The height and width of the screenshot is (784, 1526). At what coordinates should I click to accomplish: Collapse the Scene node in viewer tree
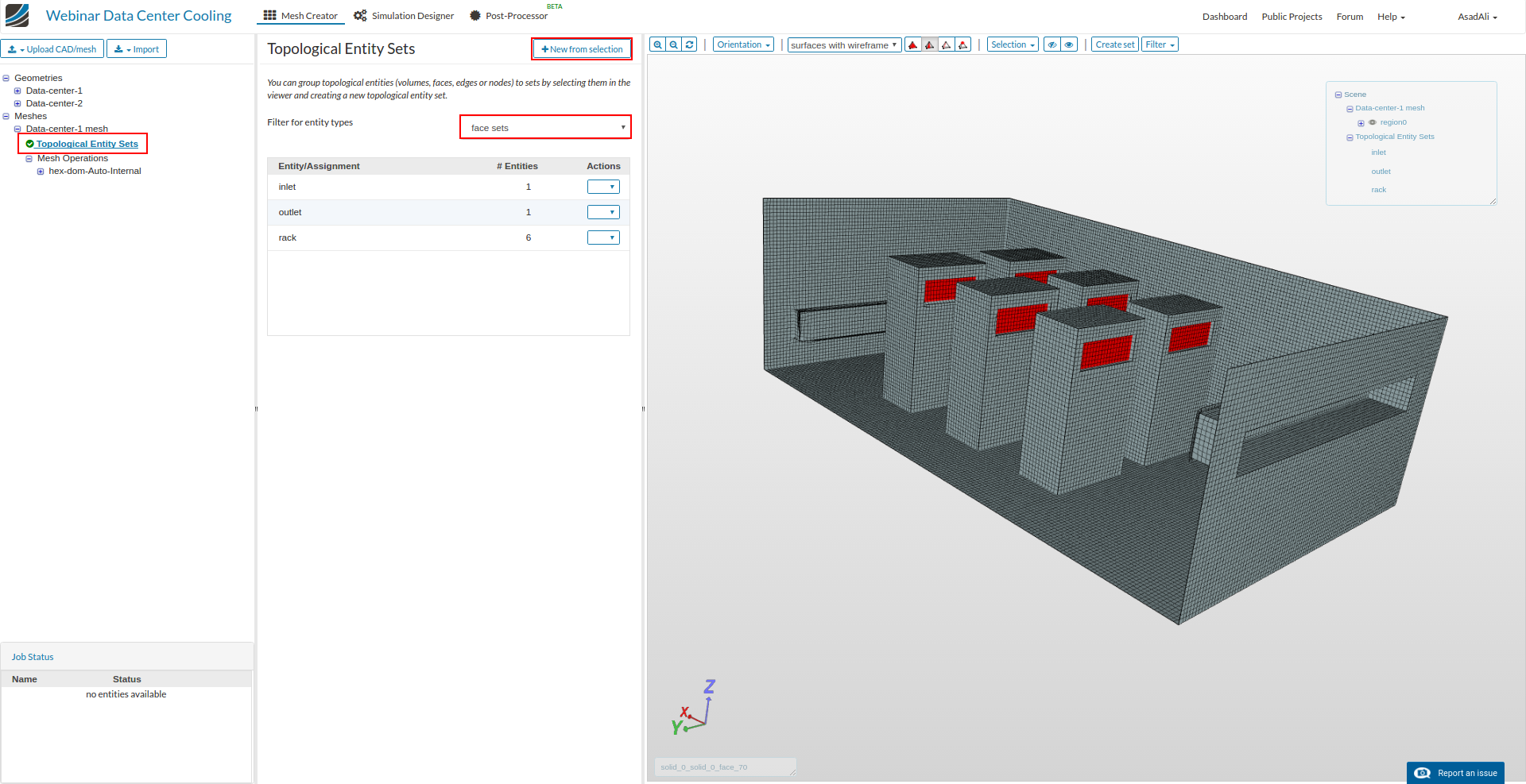tap(1338, 95)
